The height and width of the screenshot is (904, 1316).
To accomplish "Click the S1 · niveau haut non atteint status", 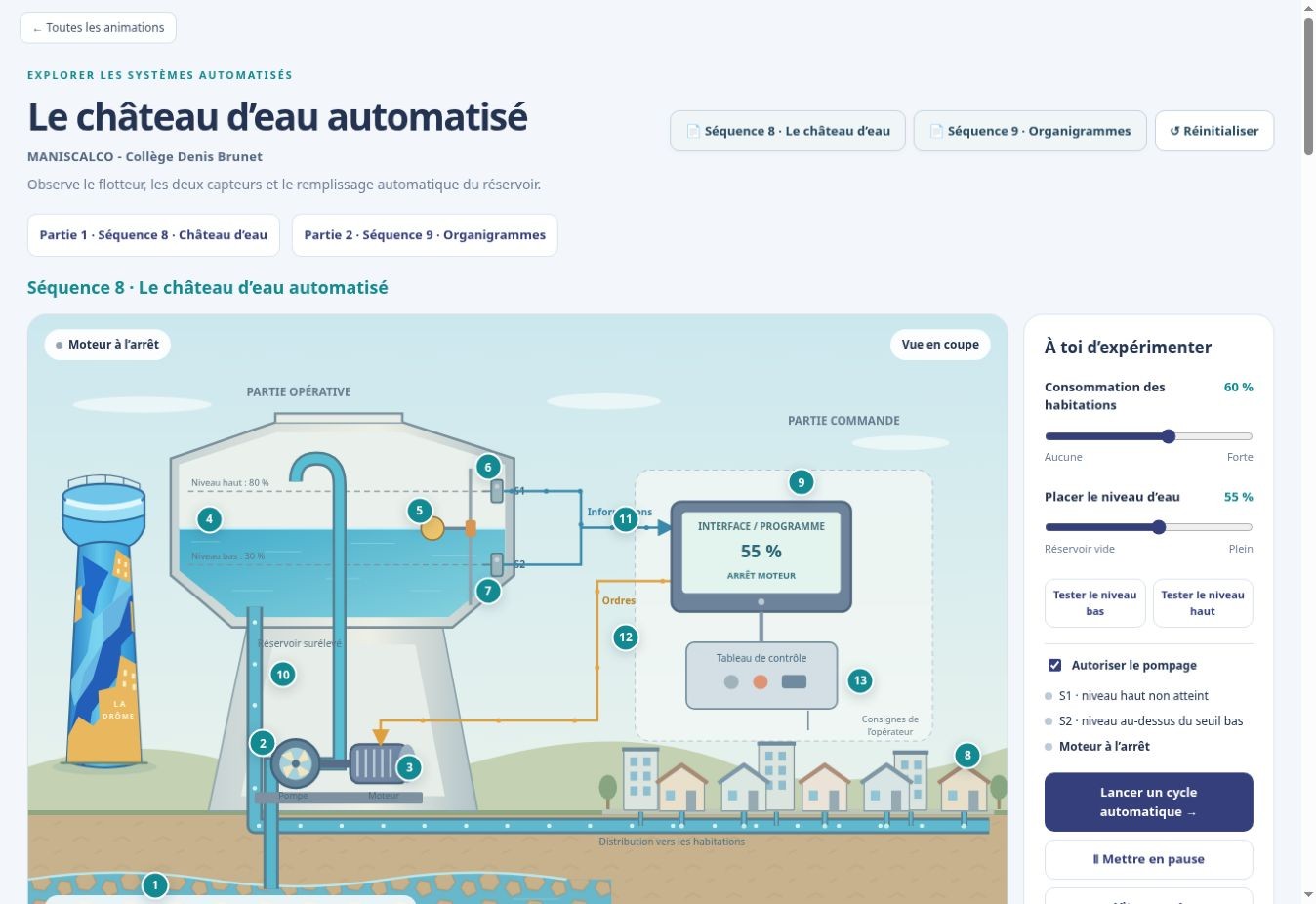I will pos(1133,696).
